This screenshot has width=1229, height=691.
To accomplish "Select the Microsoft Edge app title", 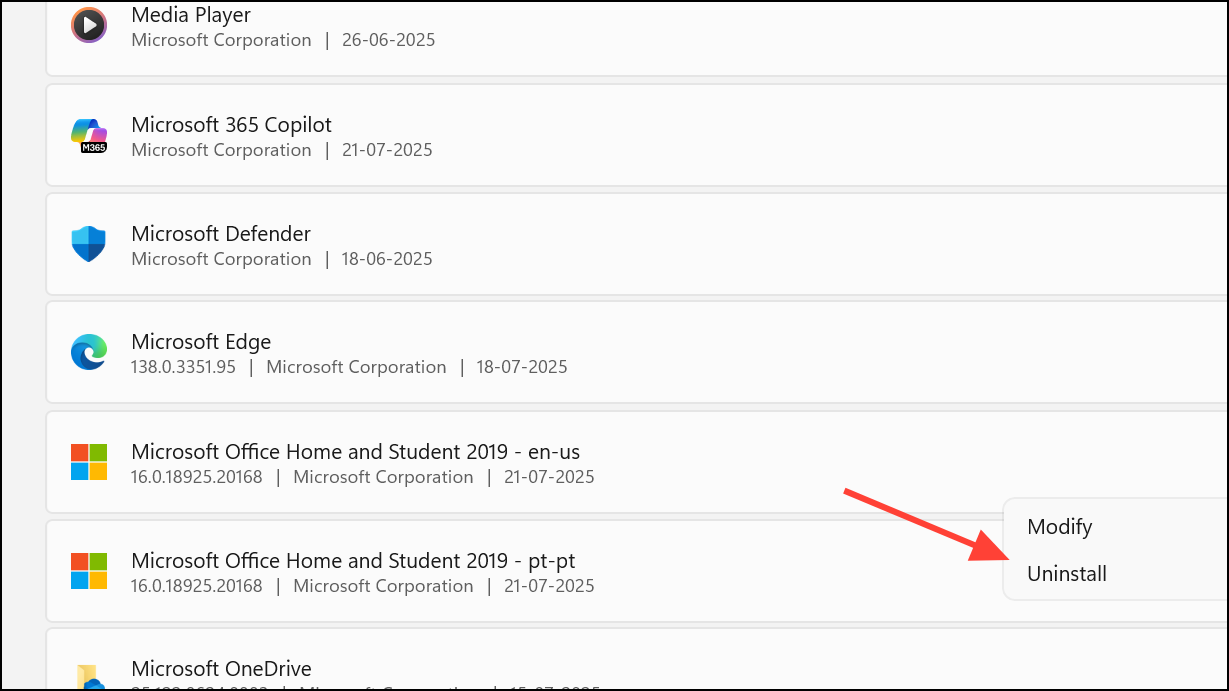I will click(201, 343).
